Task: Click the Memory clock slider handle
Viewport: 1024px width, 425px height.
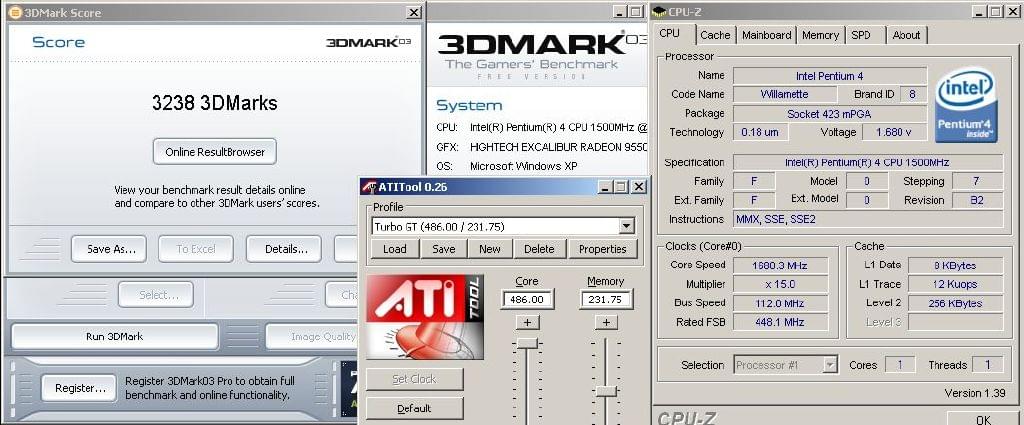Action: (x=606, y=391)
